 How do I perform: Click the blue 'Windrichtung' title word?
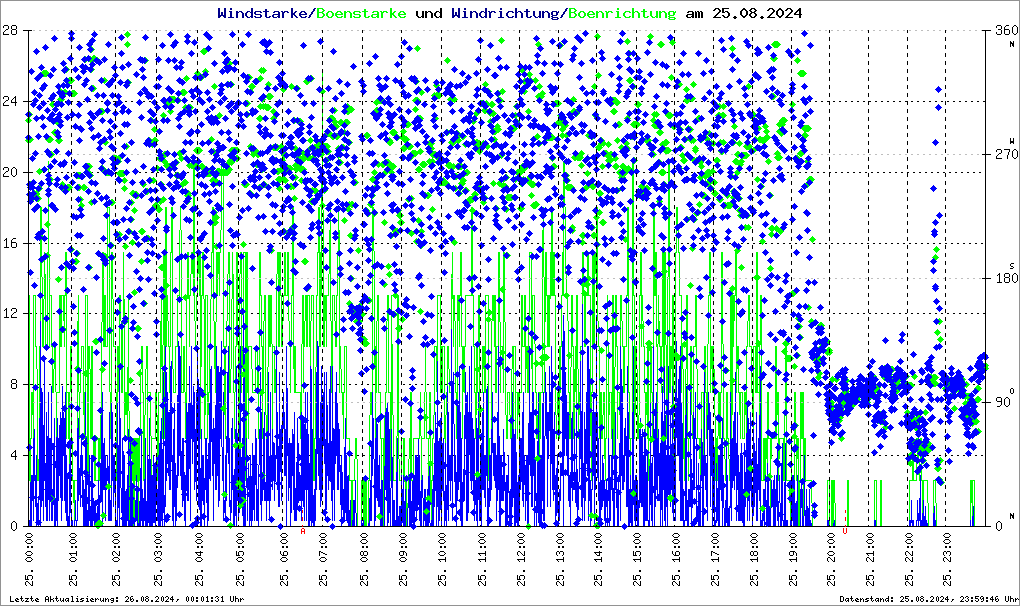pos(505,14)
